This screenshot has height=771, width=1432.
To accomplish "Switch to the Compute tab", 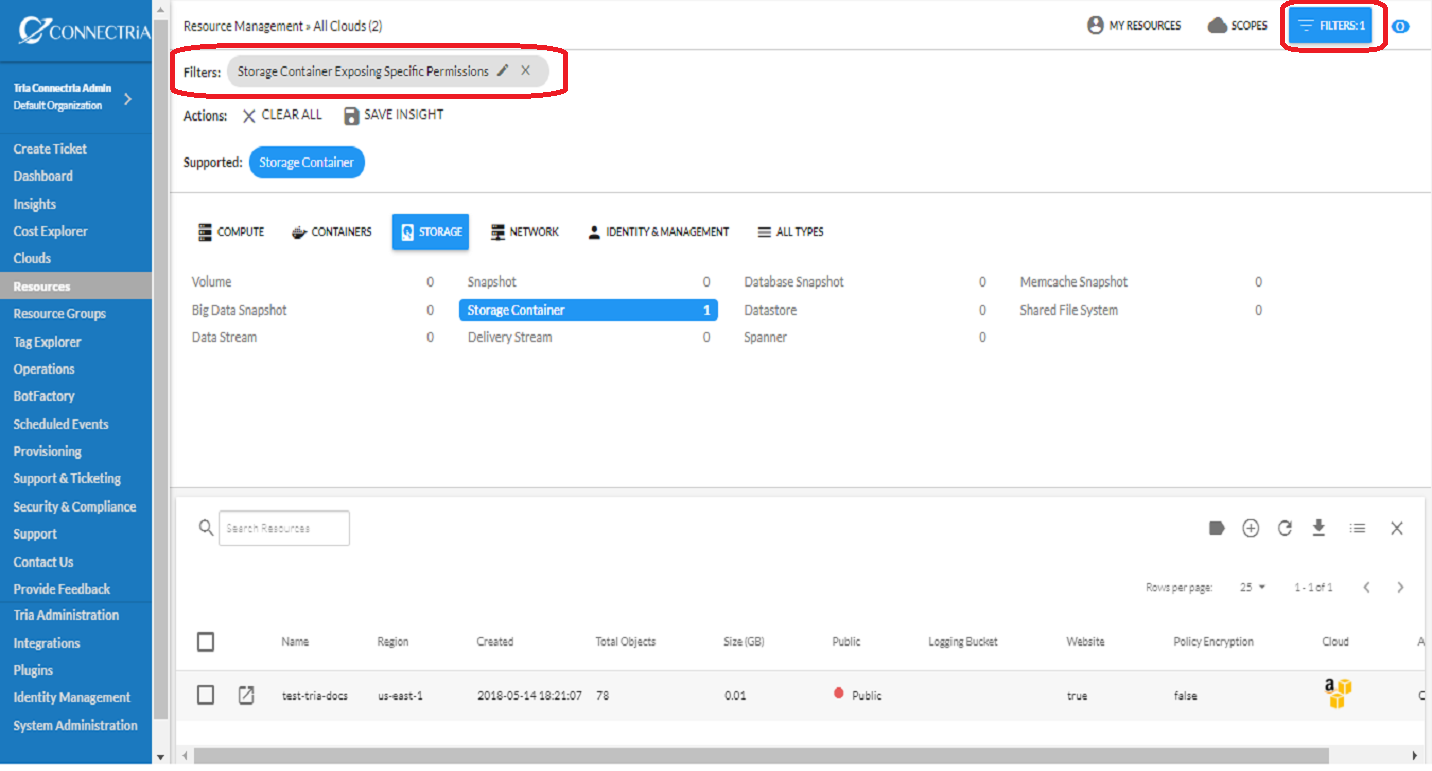I will (x=231, y=232).
